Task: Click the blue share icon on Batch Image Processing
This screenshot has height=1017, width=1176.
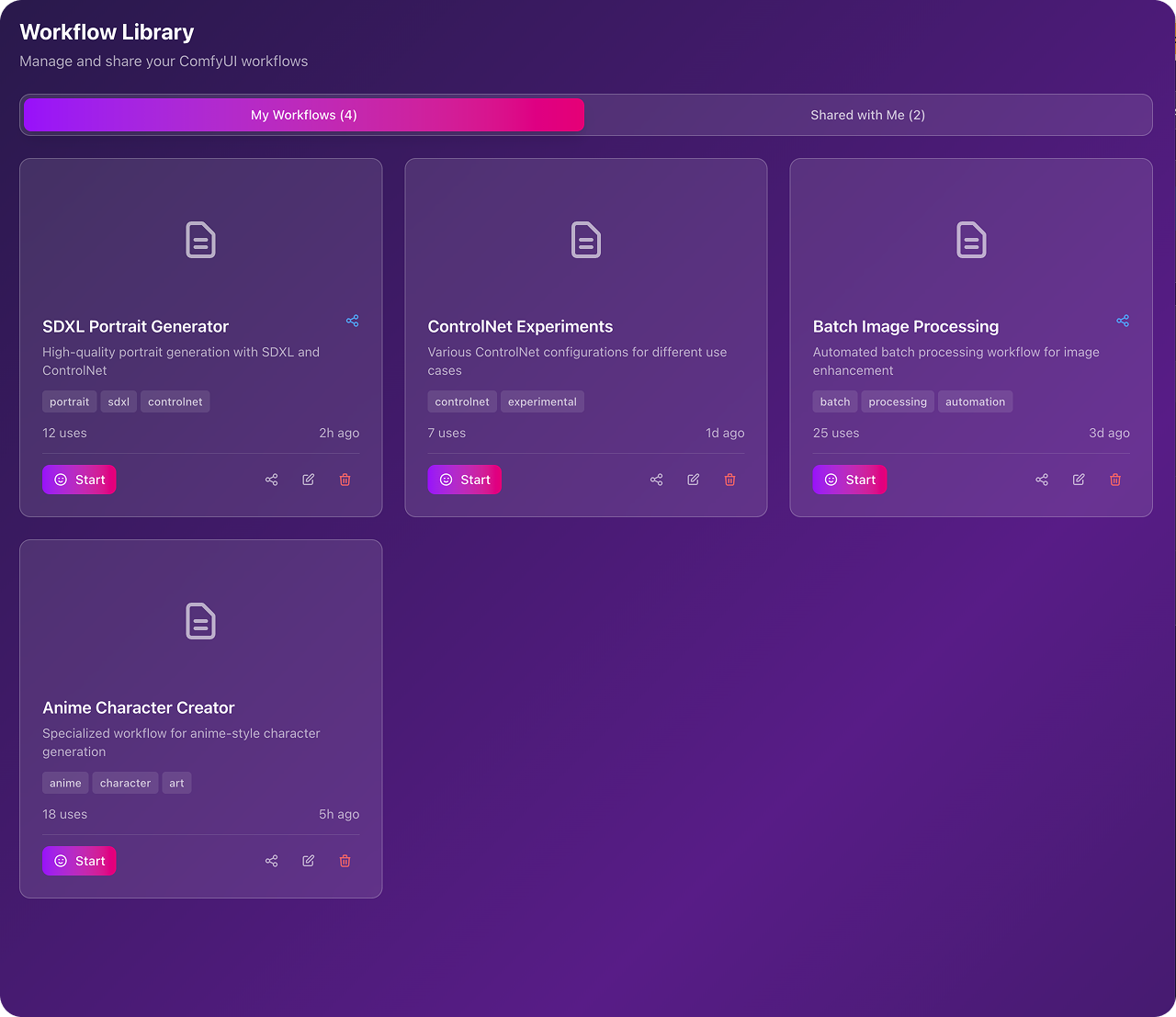Action: 1122,321
